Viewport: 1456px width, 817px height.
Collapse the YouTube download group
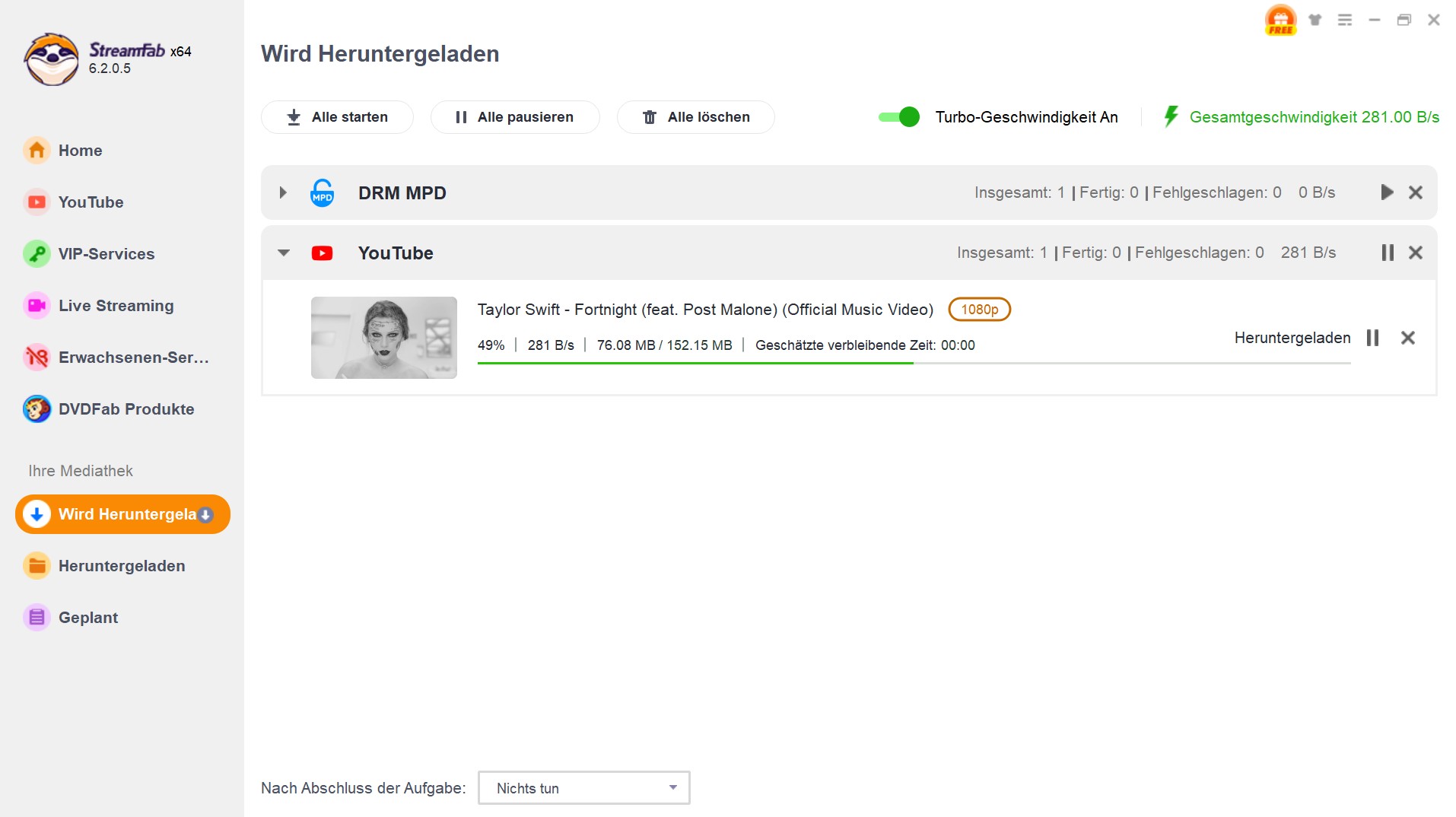(284, 253)
